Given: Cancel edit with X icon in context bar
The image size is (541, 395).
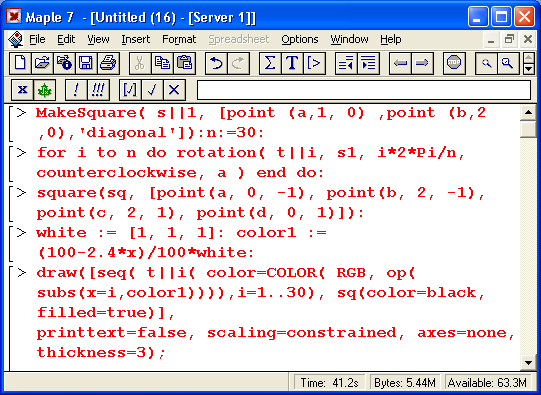Looking at the screenshot, I should pos(174,90).
